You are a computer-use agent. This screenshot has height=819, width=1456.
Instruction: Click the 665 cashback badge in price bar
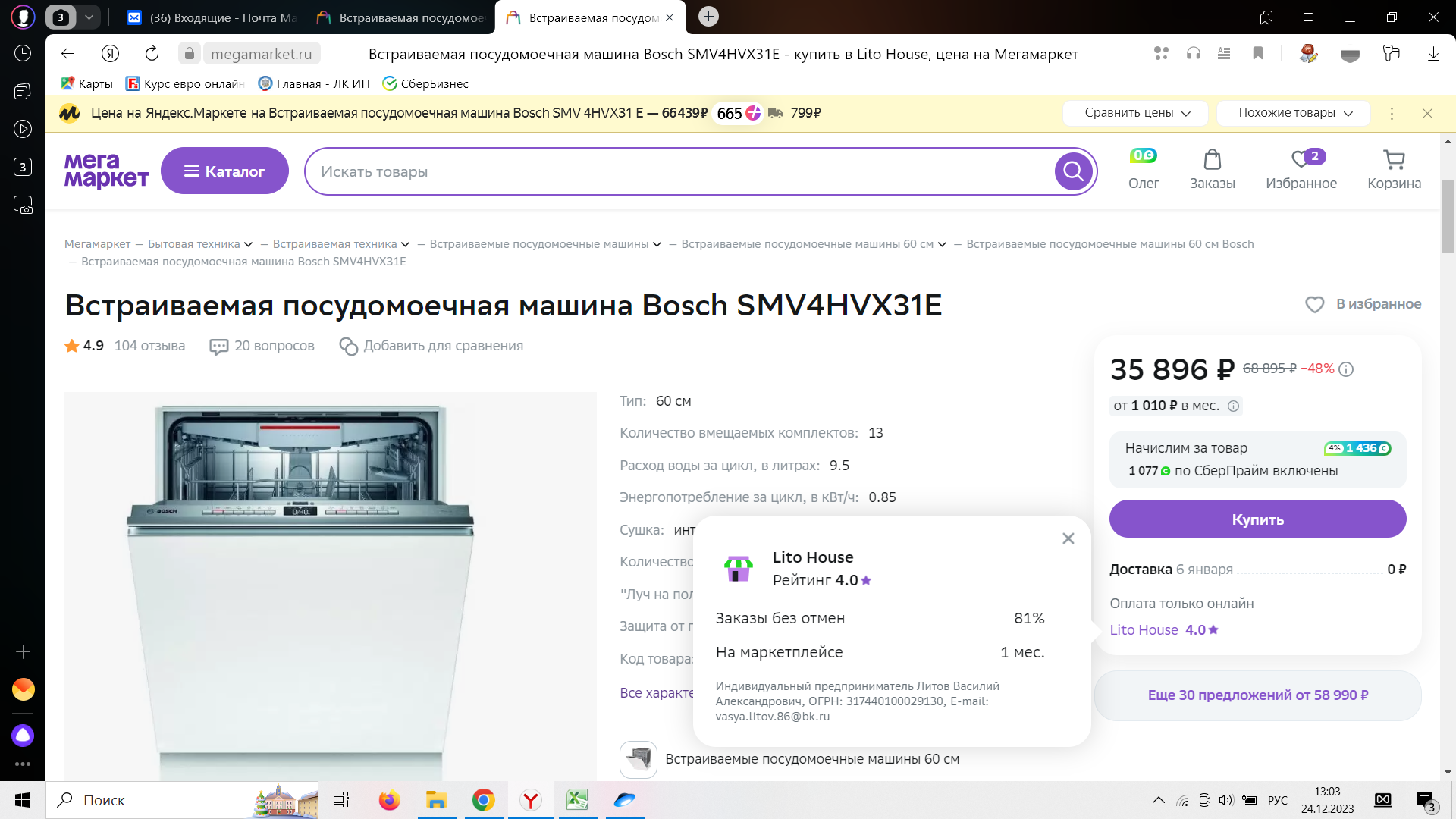point(738,113)
